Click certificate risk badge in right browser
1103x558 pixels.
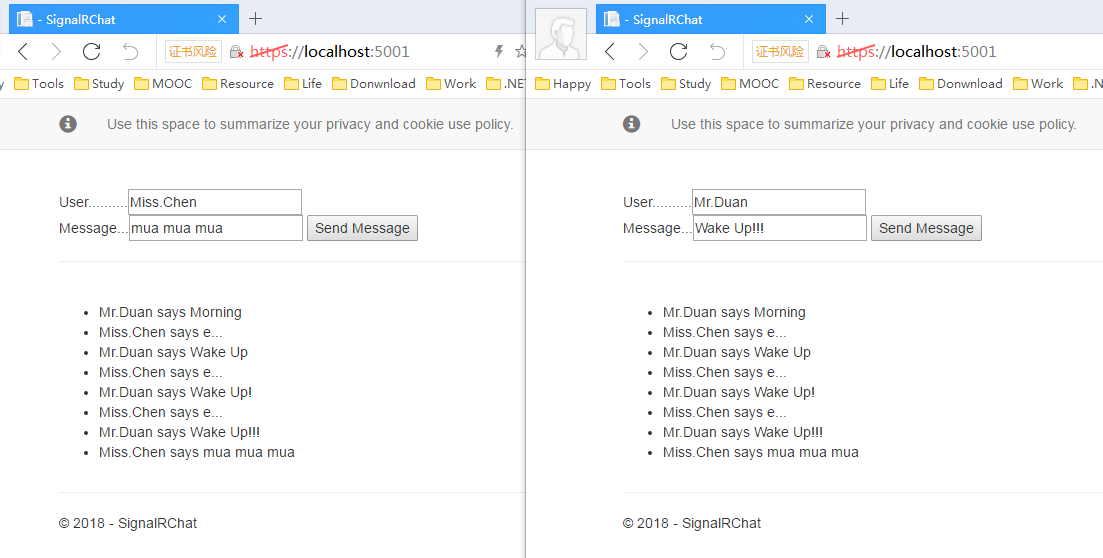pos(780,51)
